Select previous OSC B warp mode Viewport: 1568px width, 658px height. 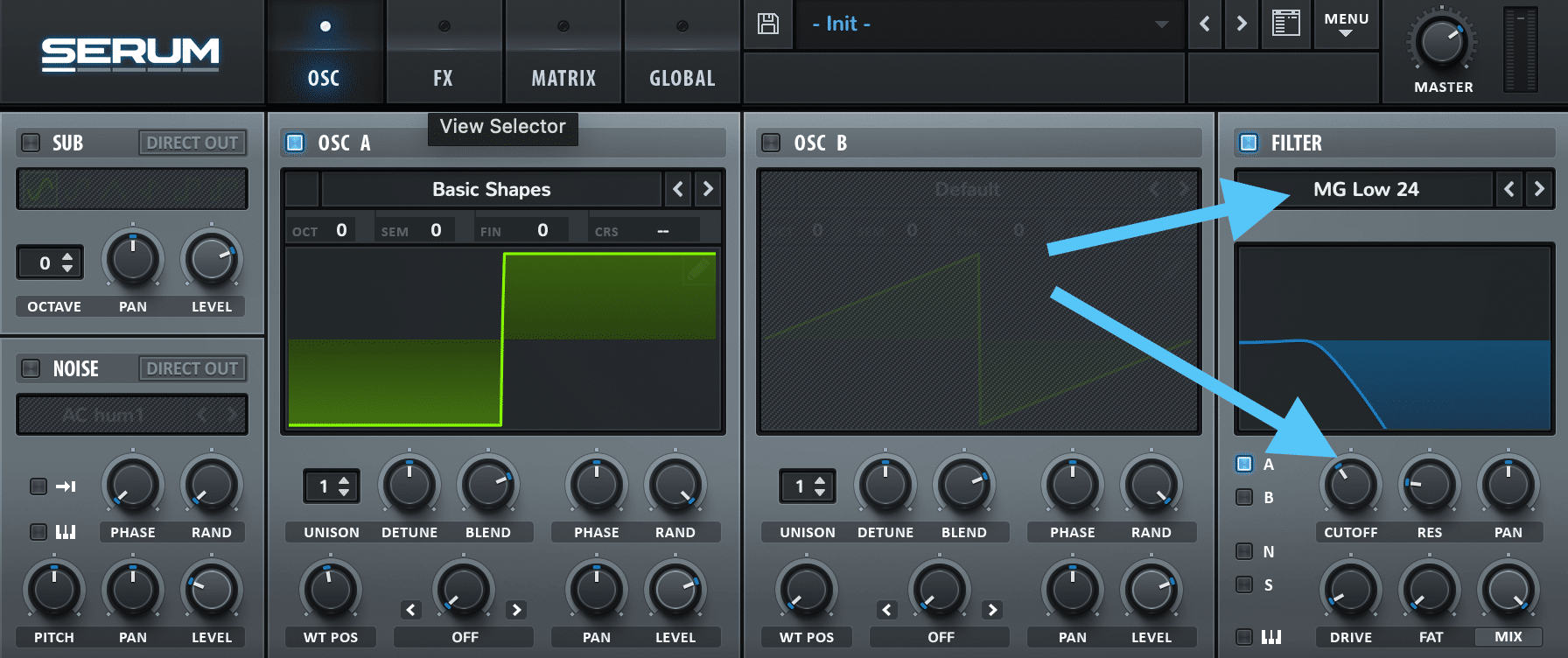(x=887, y=610)
